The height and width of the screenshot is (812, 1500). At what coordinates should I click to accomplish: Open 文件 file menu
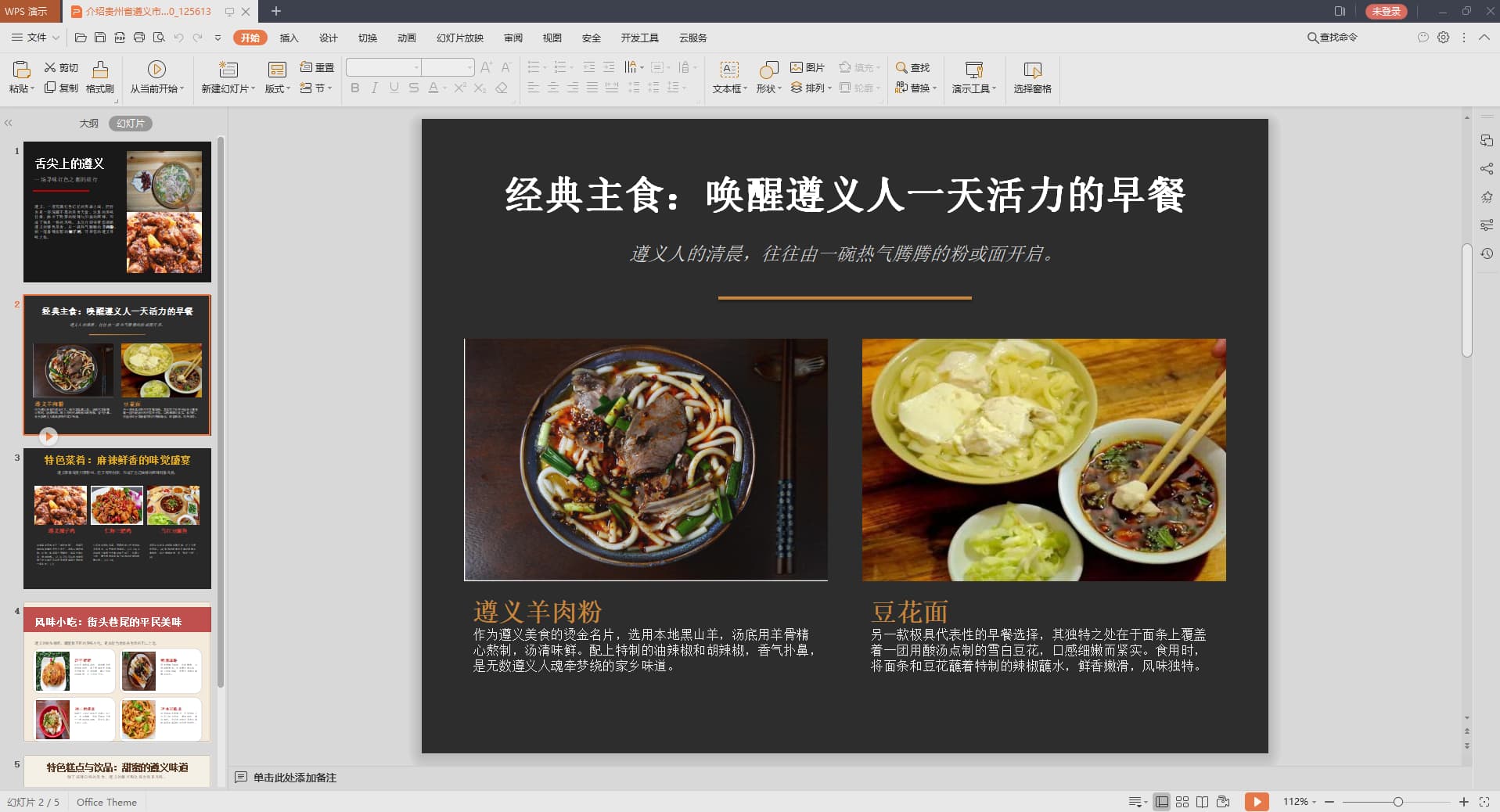coord(35,38)
